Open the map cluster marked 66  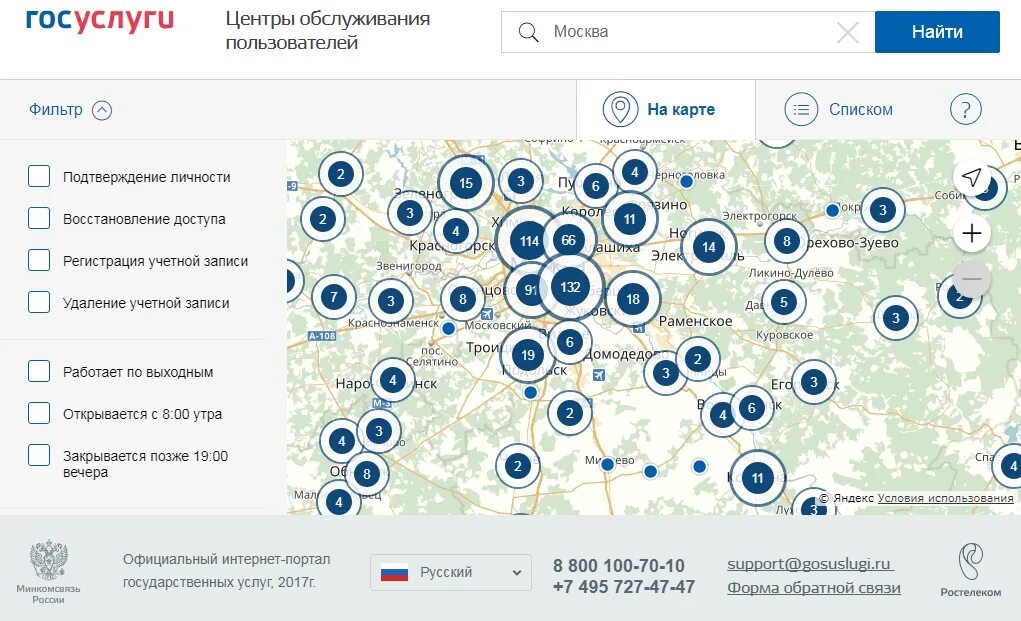pos(568,240)
